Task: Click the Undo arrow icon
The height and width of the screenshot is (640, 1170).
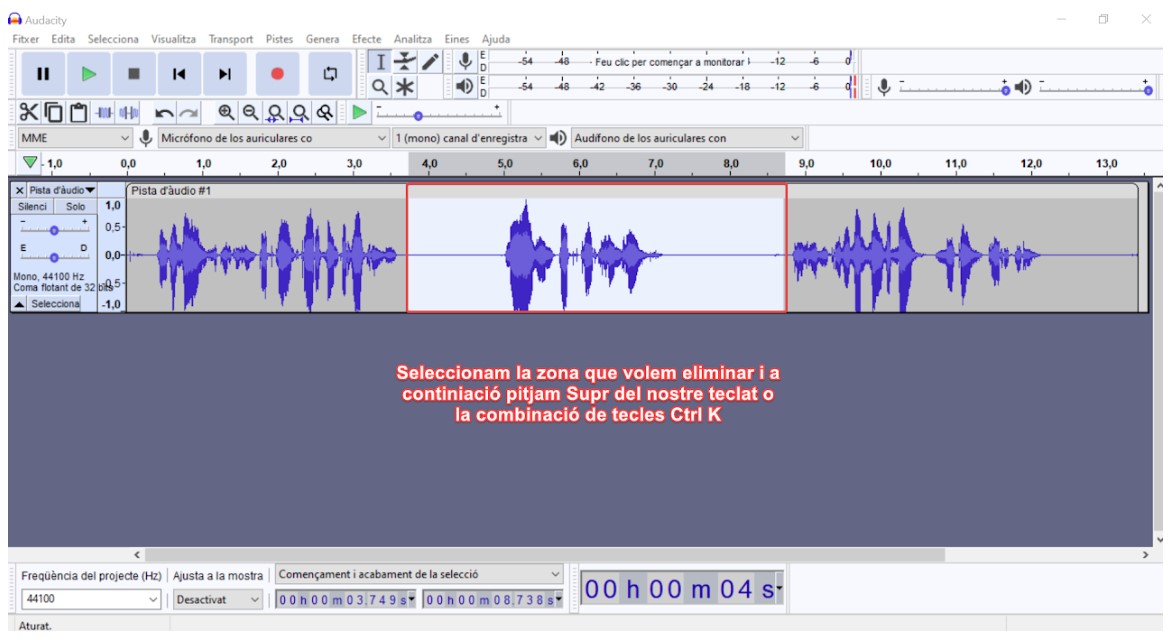Action: [x=165, y=113]
